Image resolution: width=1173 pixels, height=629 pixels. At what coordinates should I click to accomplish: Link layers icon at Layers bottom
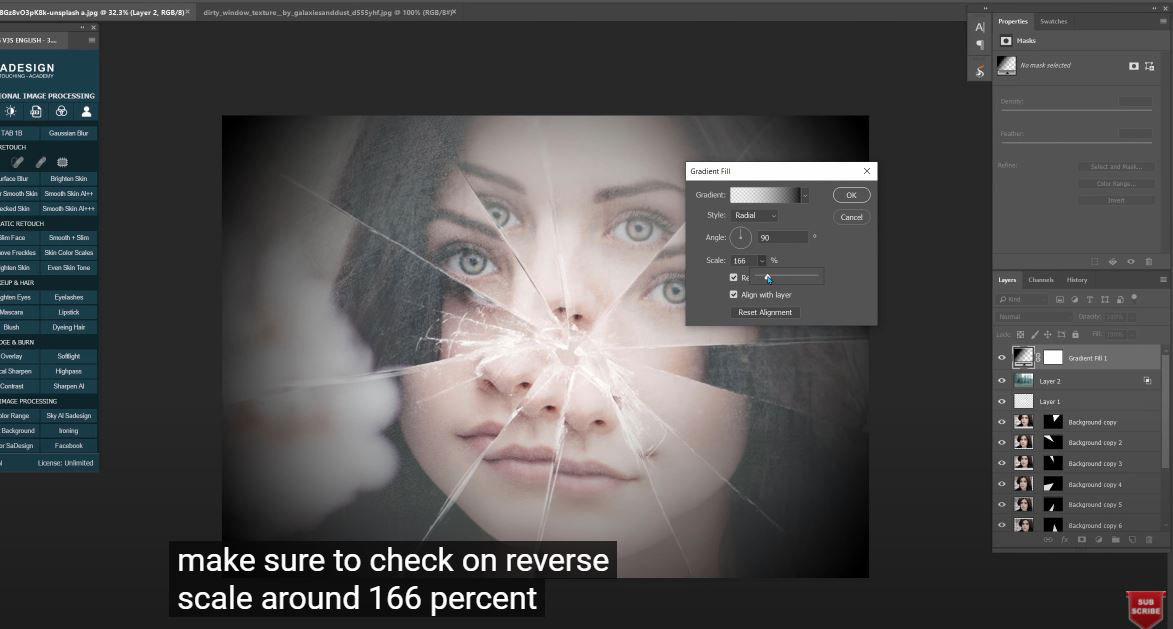tap(1047, 539)
